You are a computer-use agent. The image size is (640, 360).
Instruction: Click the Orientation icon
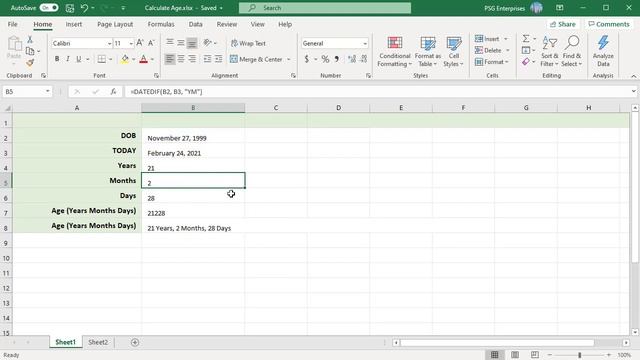[x=208, y=42]
